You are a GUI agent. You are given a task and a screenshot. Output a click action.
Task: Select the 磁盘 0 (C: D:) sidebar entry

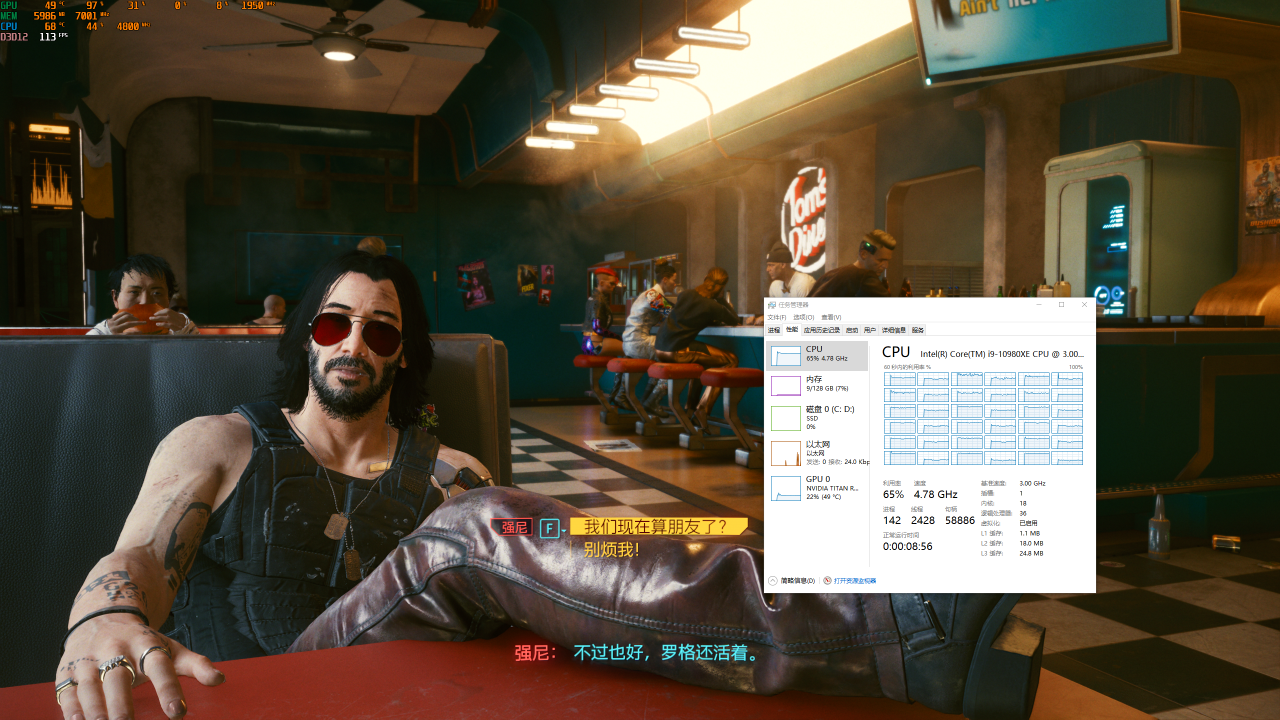click(x=817, y=418)
